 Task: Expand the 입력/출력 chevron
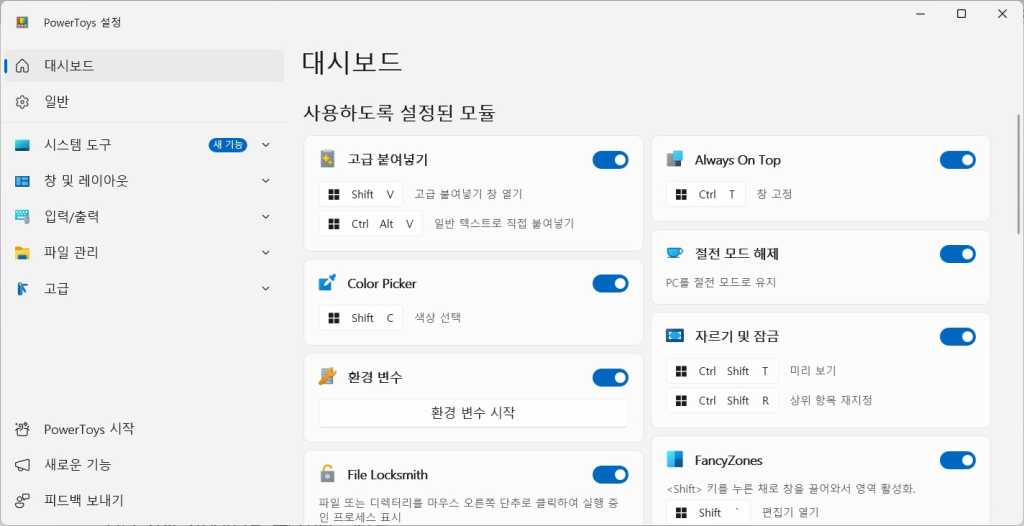pos(265,217)
